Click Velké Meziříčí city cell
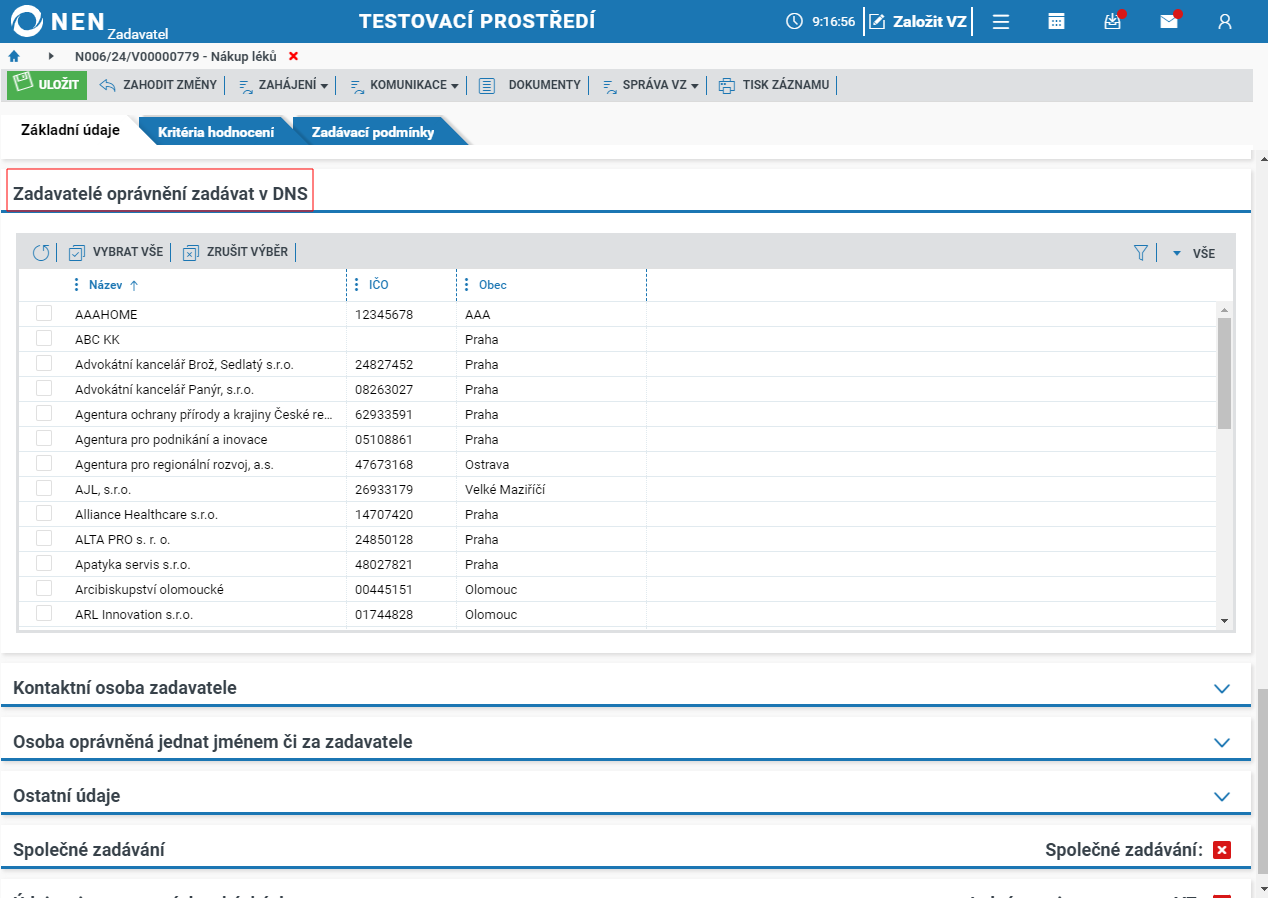 pyautogui.click(x=505, y=490)
